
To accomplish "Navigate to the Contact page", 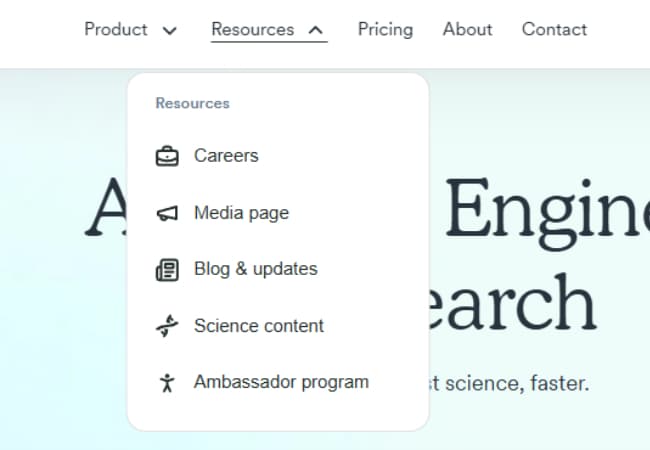I will click(x=554, y=29).
